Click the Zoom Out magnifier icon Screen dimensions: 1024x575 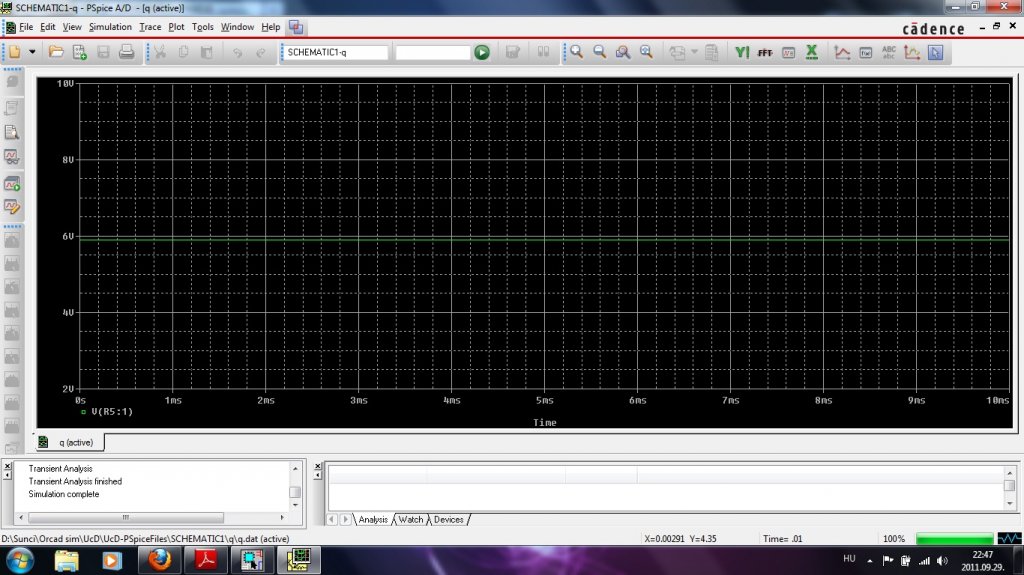(x=600, y=52)
